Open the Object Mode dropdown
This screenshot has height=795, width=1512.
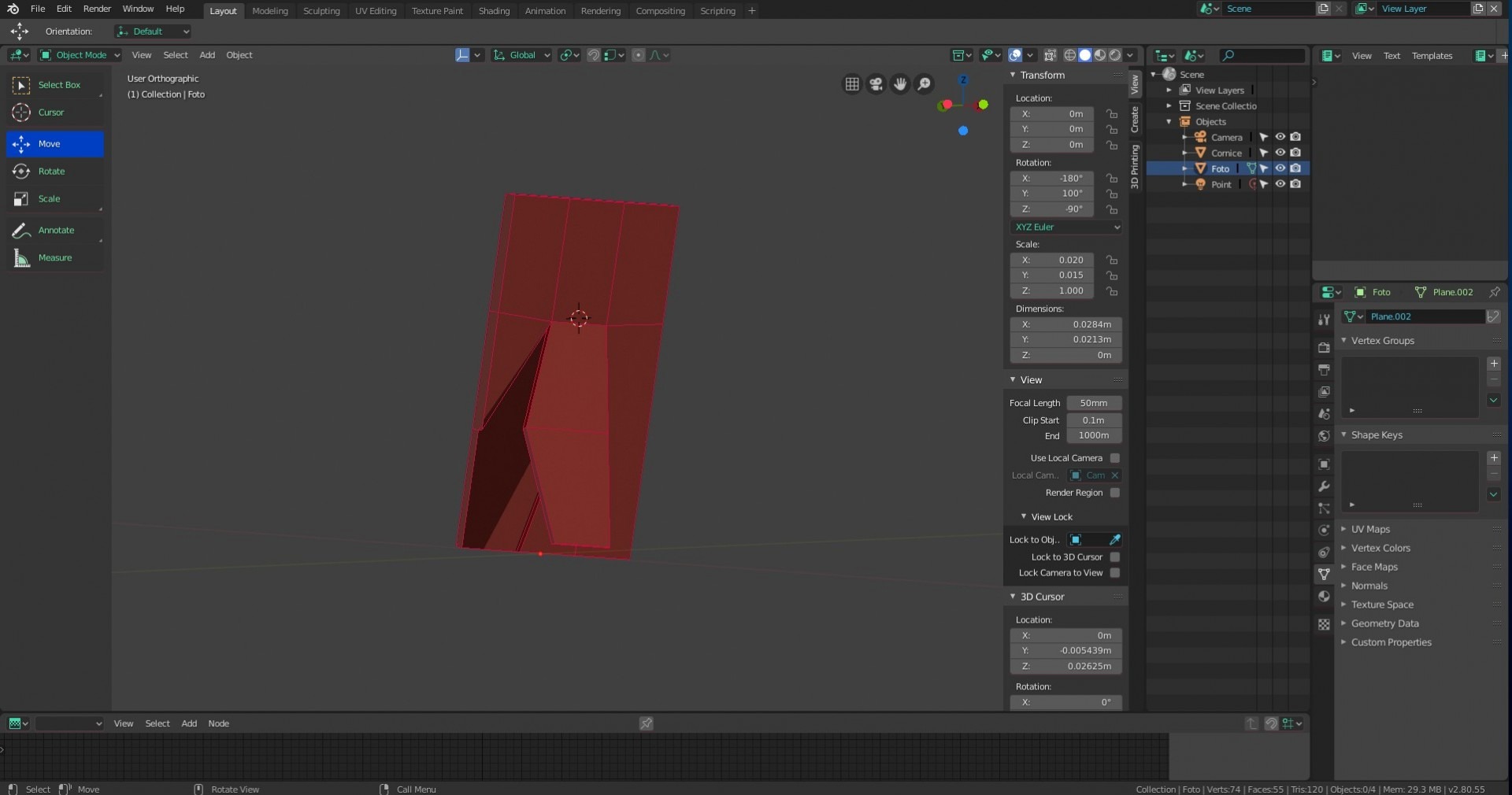tap(80, 55)
